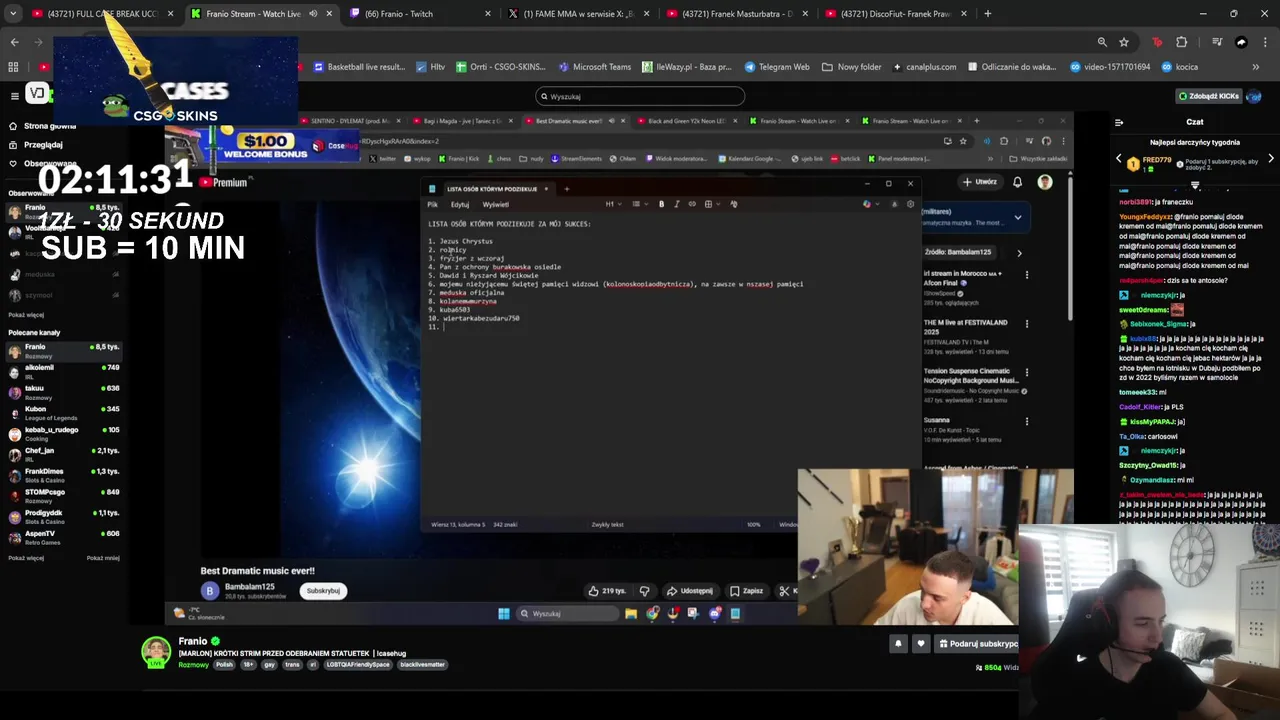Click Udostępnij under streamed YouTube video
The height and width of the screenshot is (720, 1280).
tap(690, 591)
